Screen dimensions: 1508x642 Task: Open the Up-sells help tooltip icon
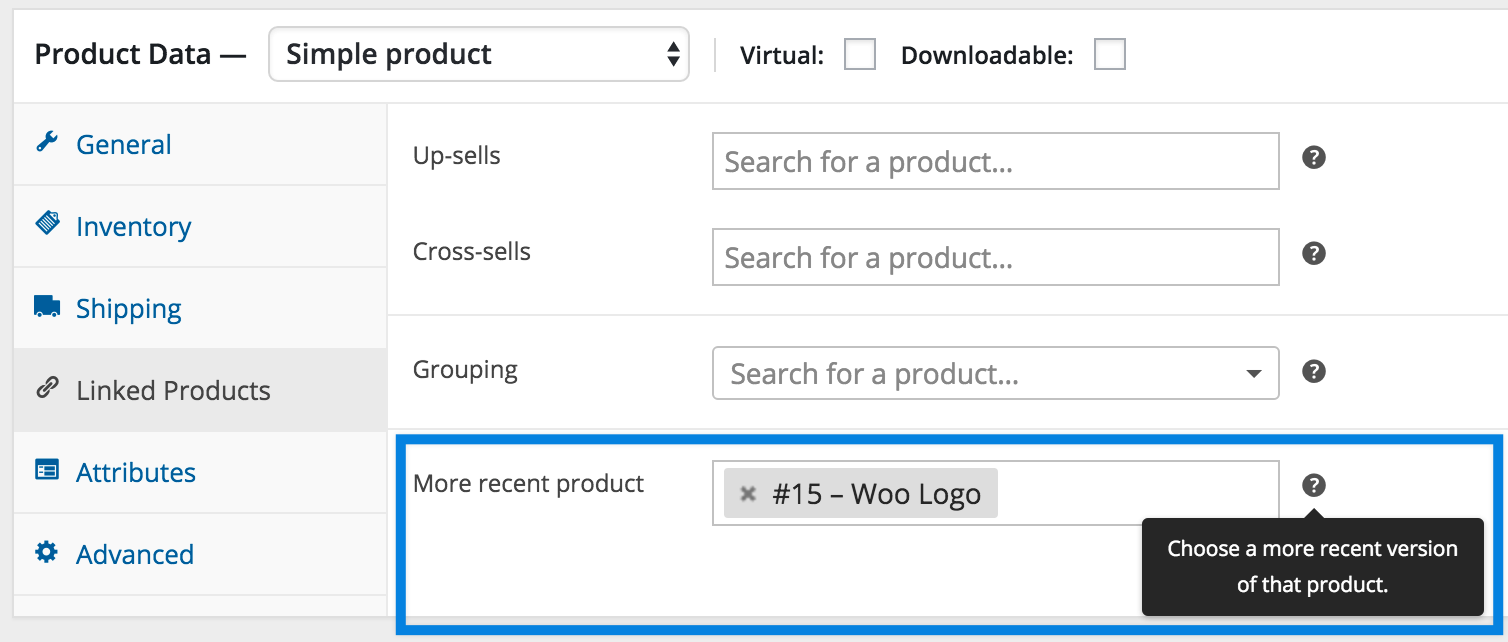point(1313,157)
